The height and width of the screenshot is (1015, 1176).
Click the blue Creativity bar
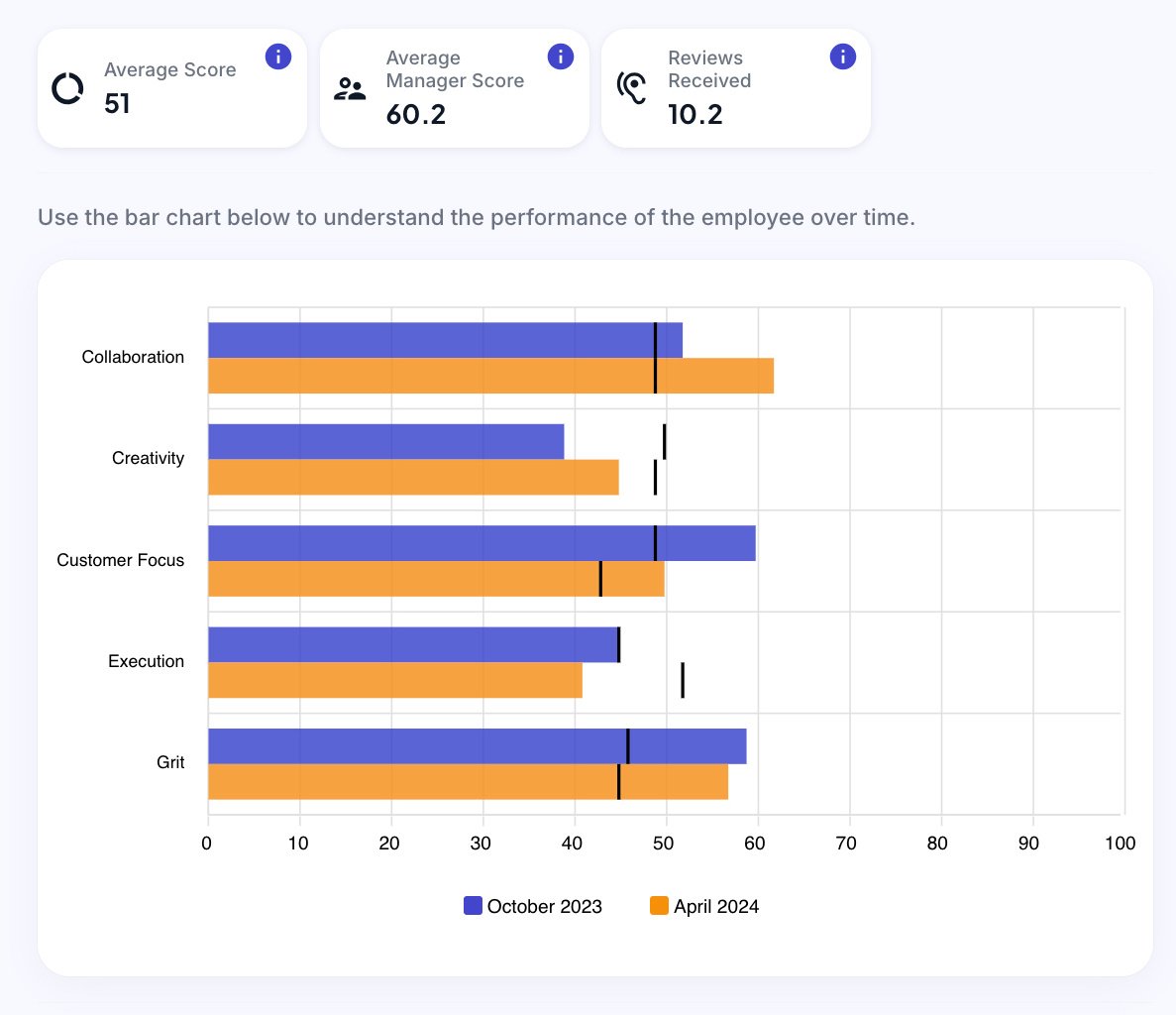[385, 441]
